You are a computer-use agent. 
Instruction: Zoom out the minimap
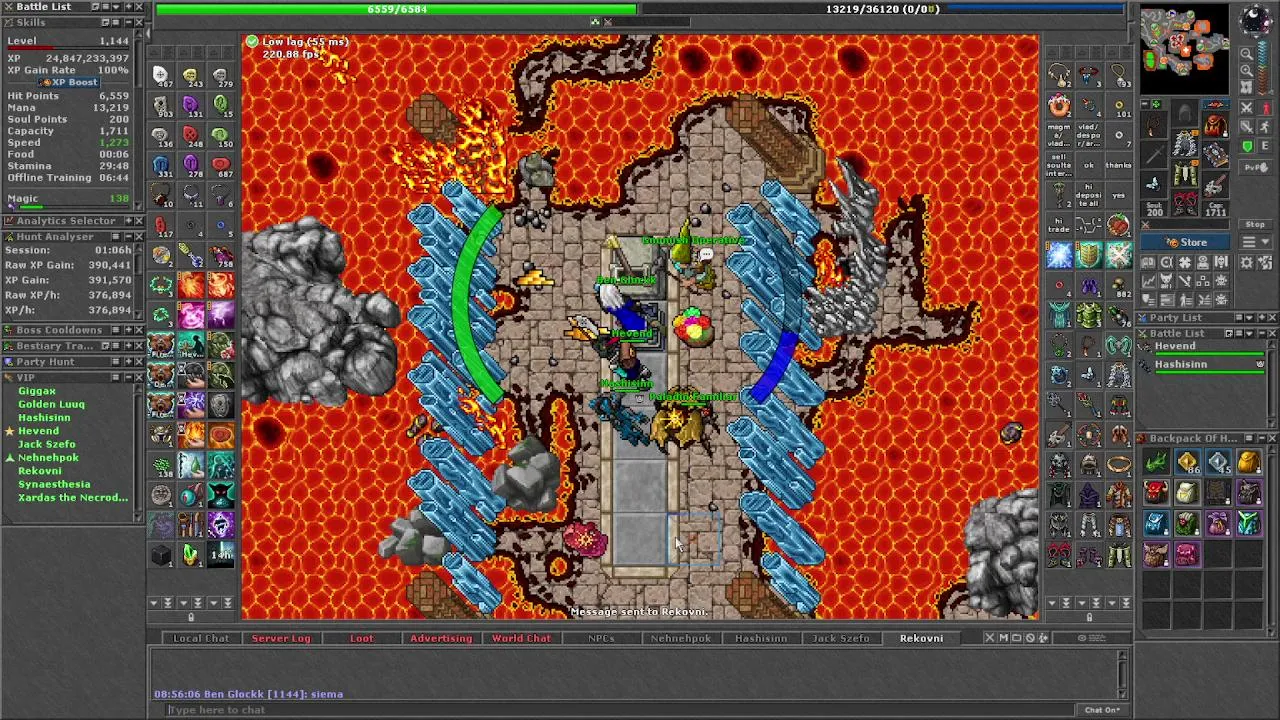click(1246, 53)
